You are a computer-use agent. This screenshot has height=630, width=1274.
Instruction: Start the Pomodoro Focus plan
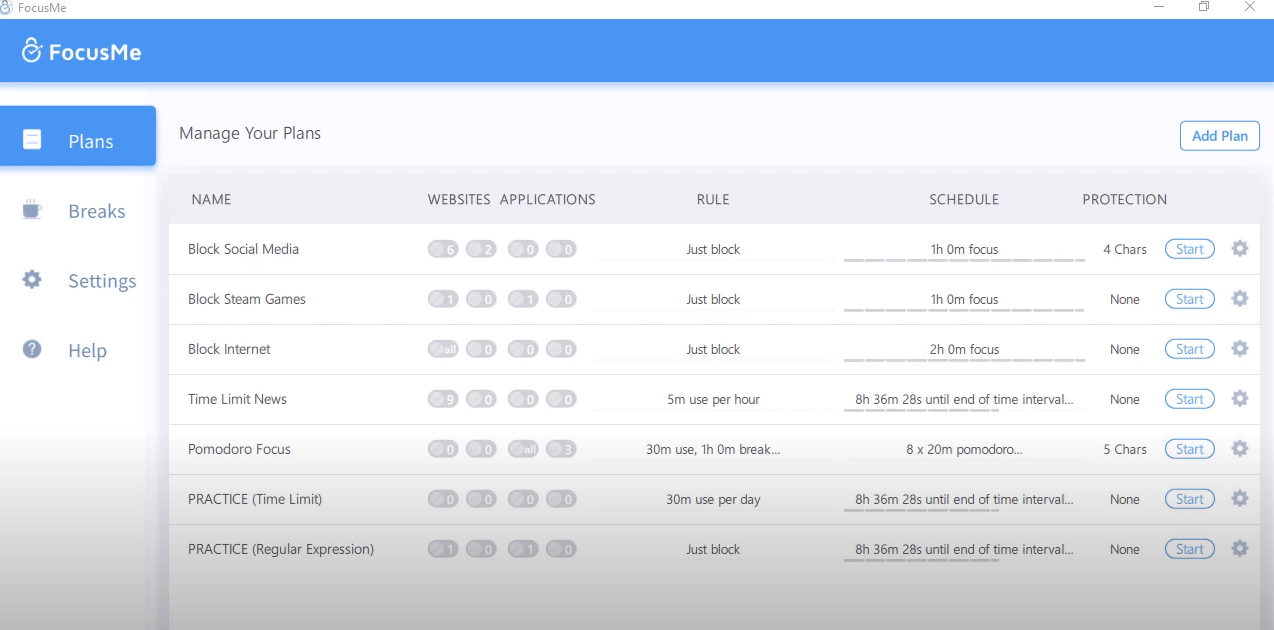point(1190,449)
